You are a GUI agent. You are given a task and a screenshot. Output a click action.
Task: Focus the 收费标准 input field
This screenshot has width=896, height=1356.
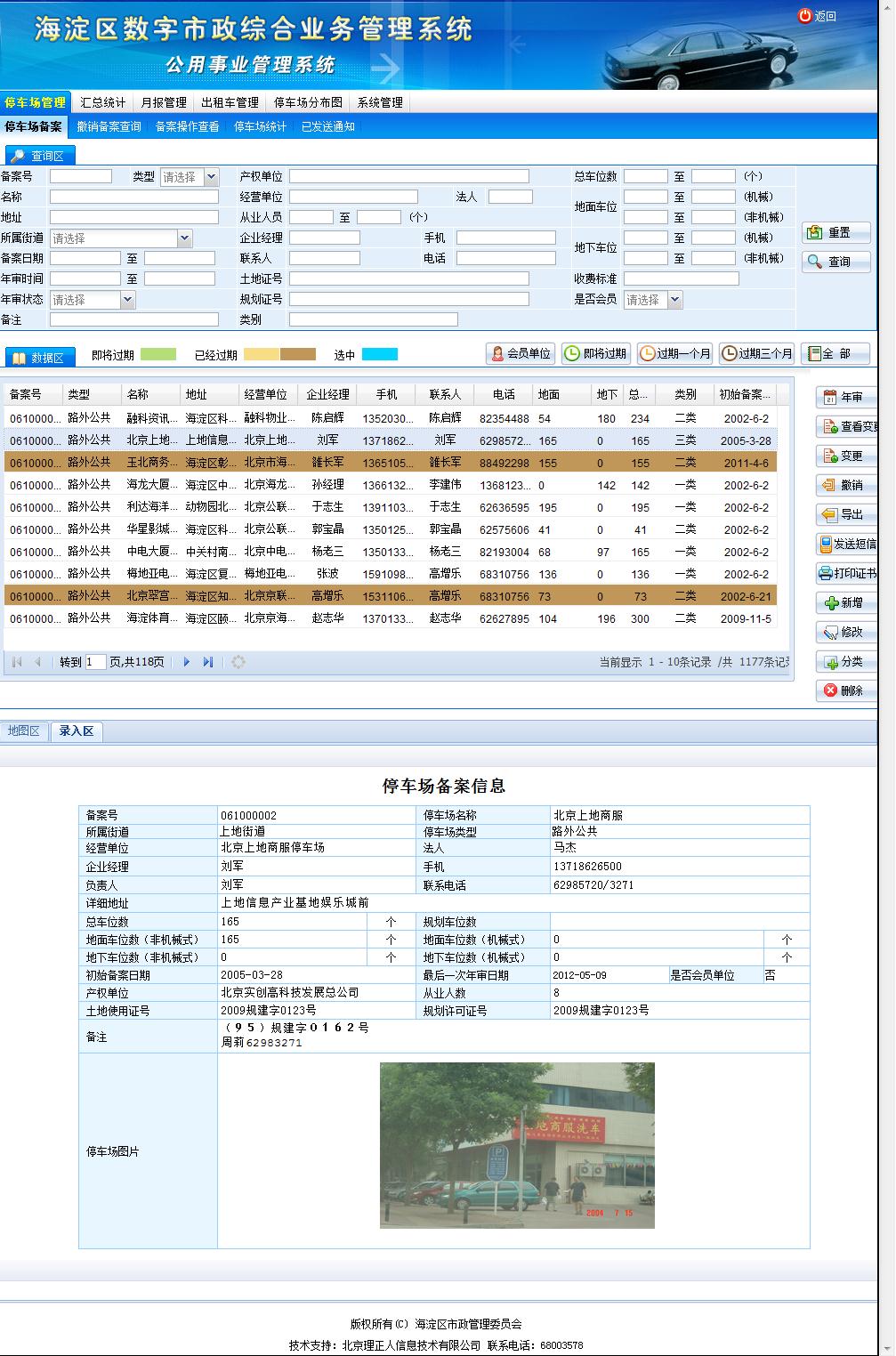[x=682, y=278]
